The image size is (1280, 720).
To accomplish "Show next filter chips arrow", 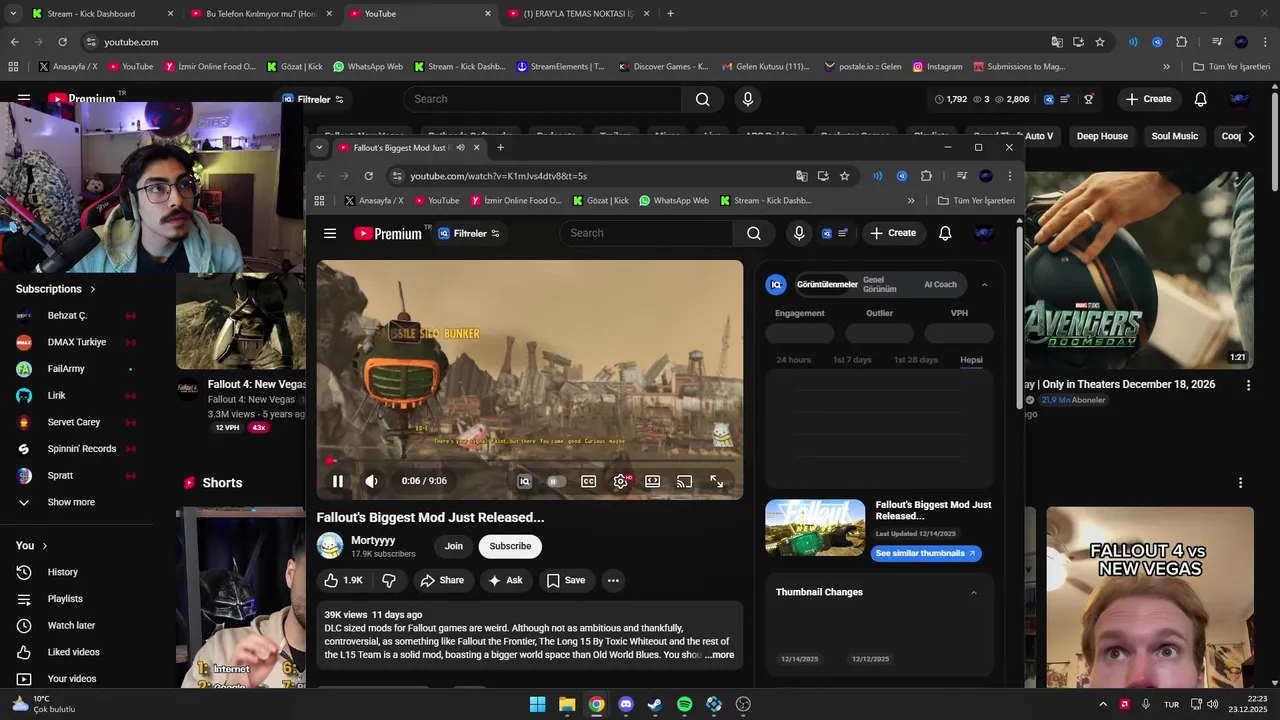I will click(x=1250, y=136).
